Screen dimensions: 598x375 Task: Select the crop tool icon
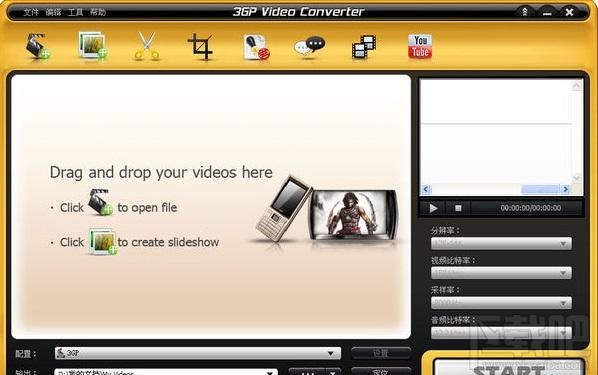coord(201,47)
